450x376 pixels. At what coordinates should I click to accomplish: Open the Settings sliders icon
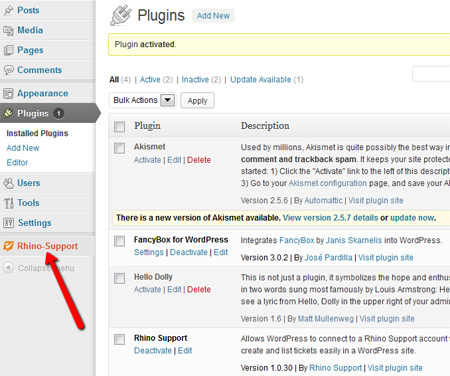point(8,223)
